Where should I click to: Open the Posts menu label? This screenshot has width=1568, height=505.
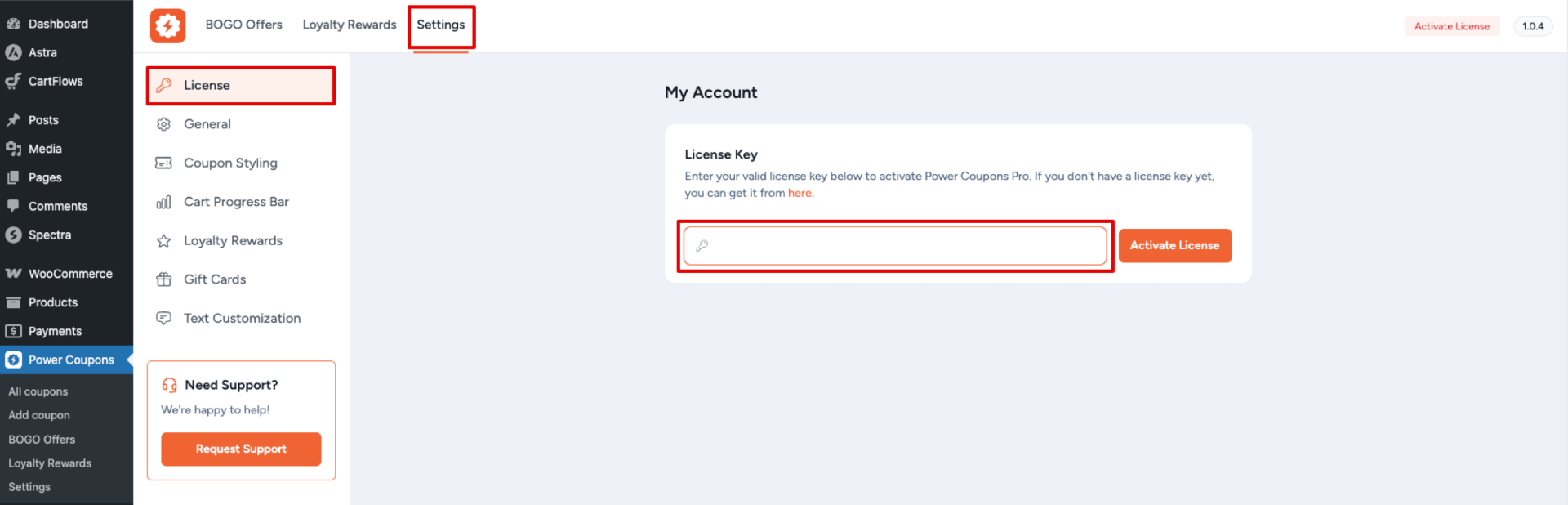(x=43, y=120)
